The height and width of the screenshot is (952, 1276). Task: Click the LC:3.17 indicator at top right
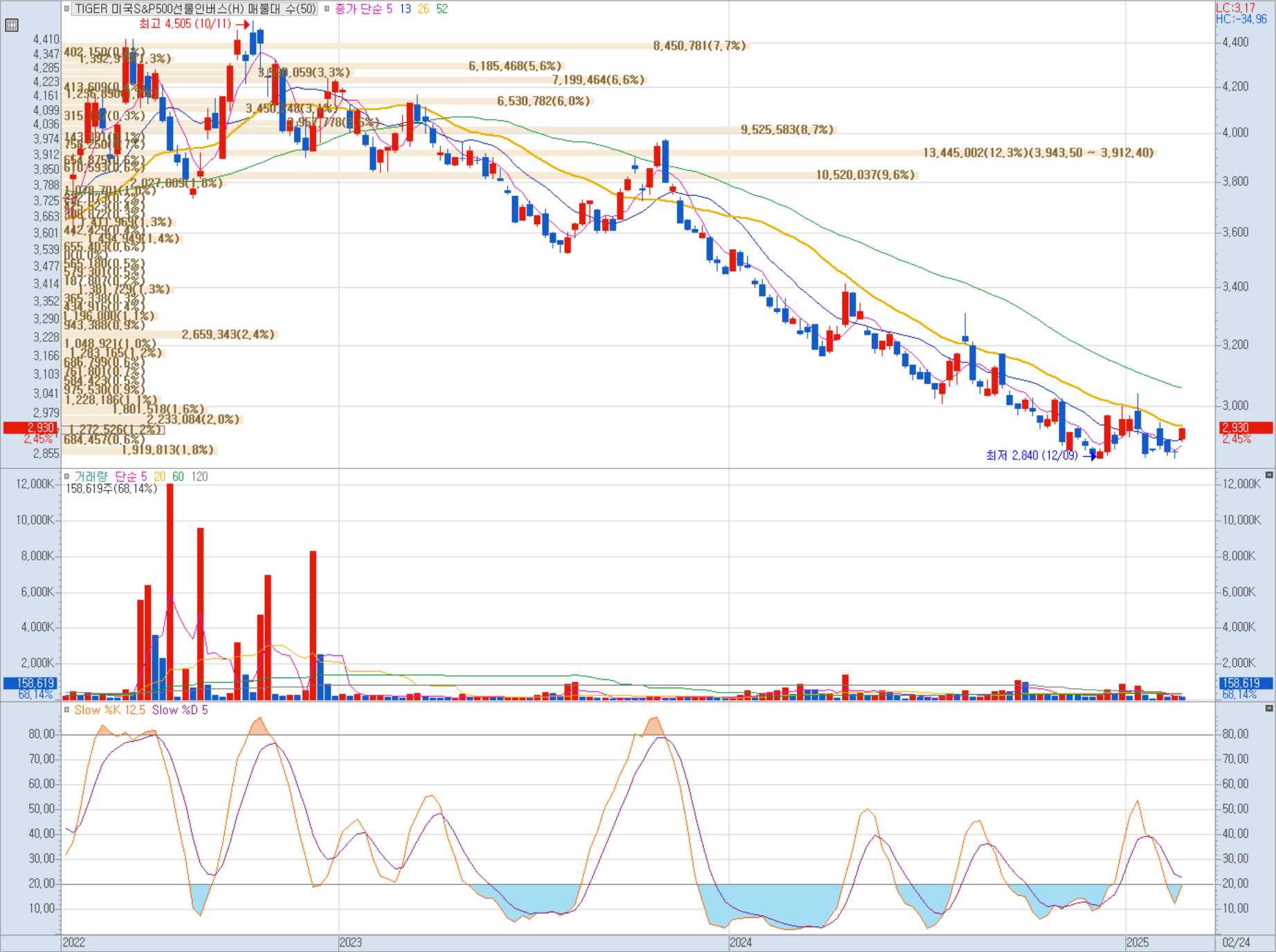(x=1235, y=8)
